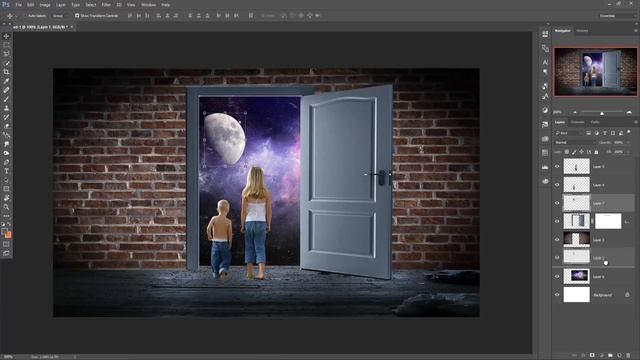Click the navigator zoom slider handle

coord(602,113)
